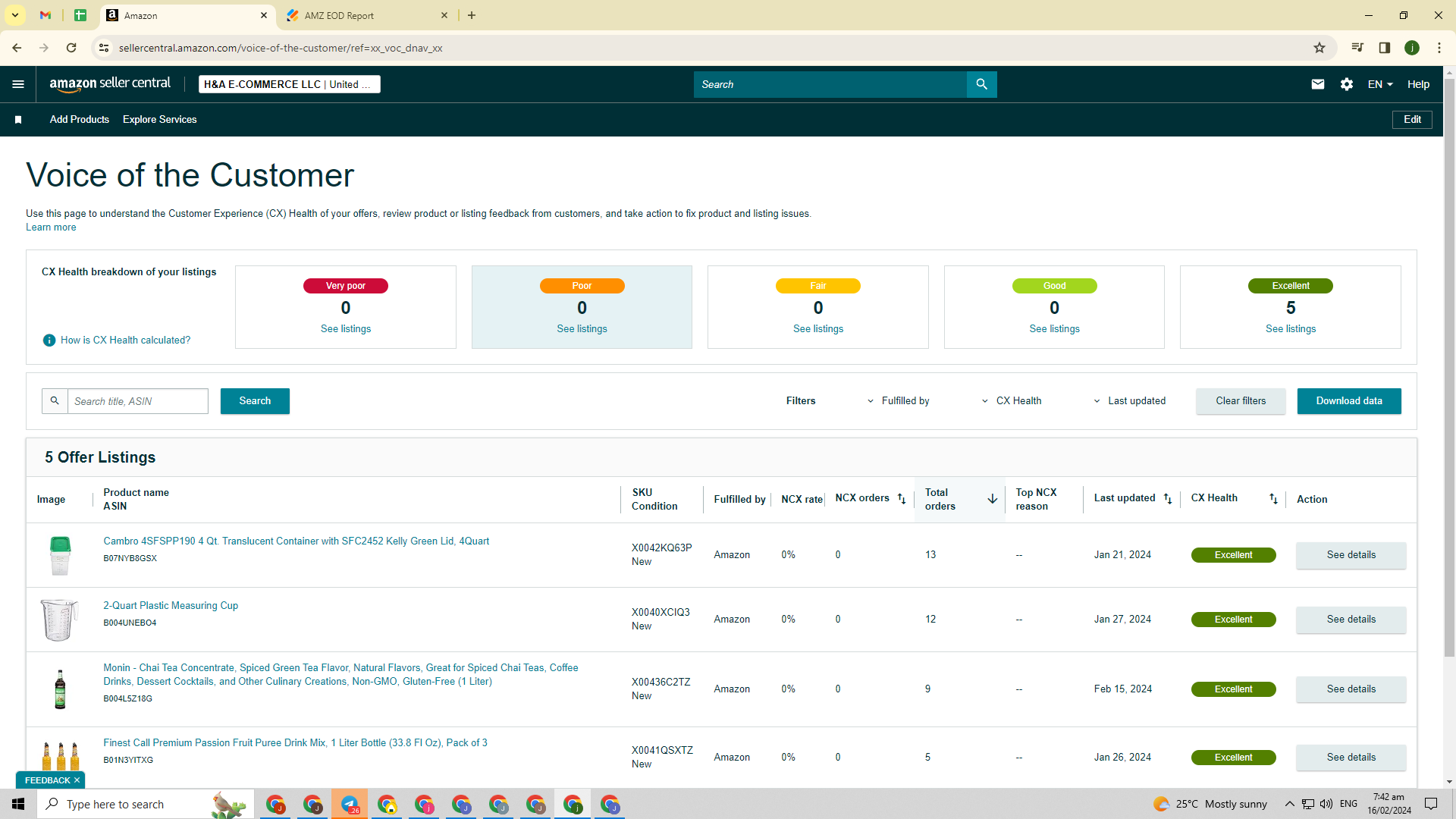Screen dimensions: 1456x819
Task: See listings under Excellent
Action: pos(1291,329)
